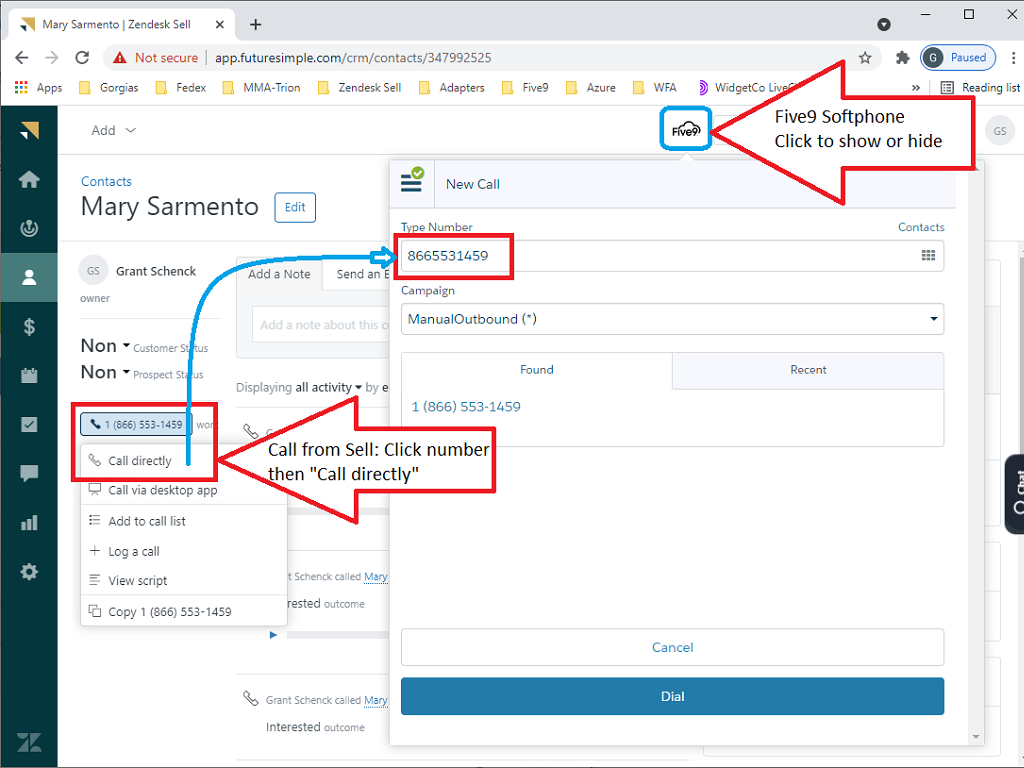
Task: Open the softphone hamburger menu
Action: 411,183
